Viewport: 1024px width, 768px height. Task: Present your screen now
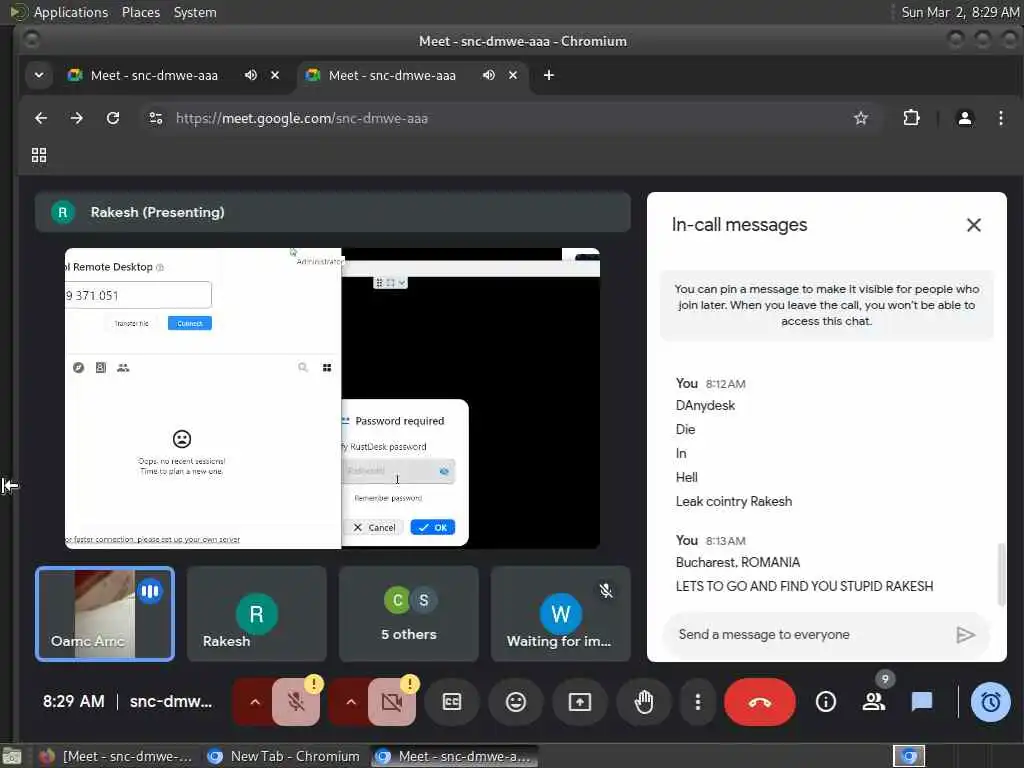click(579, 702)
